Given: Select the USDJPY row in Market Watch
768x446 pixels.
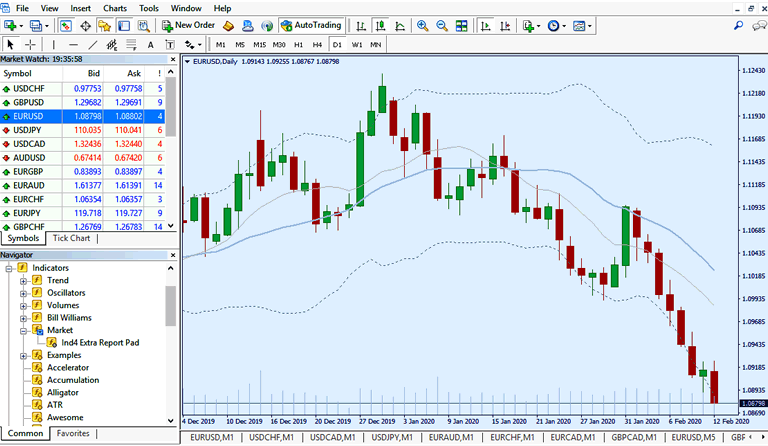Looking at the screenshot, I should (x=82, y=130).
